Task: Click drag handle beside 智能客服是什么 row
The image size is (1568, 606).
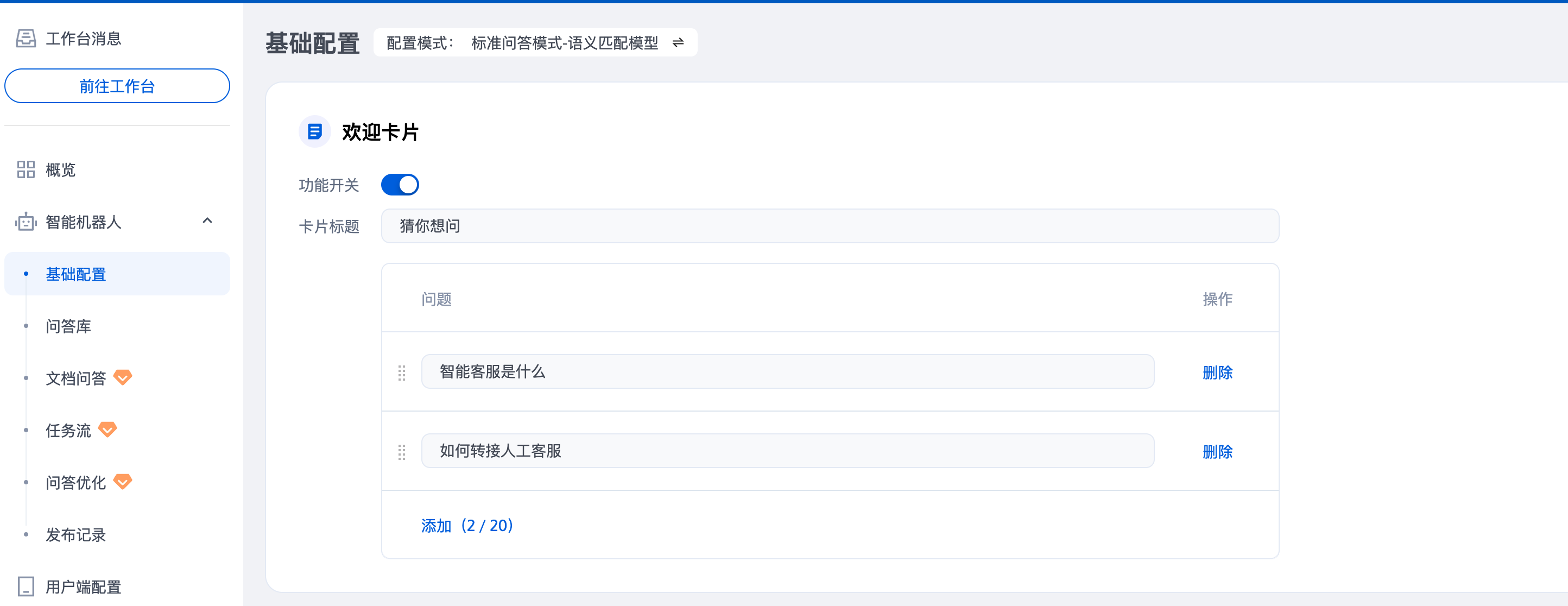Action: pyautogui.click(x=402, y=373)
